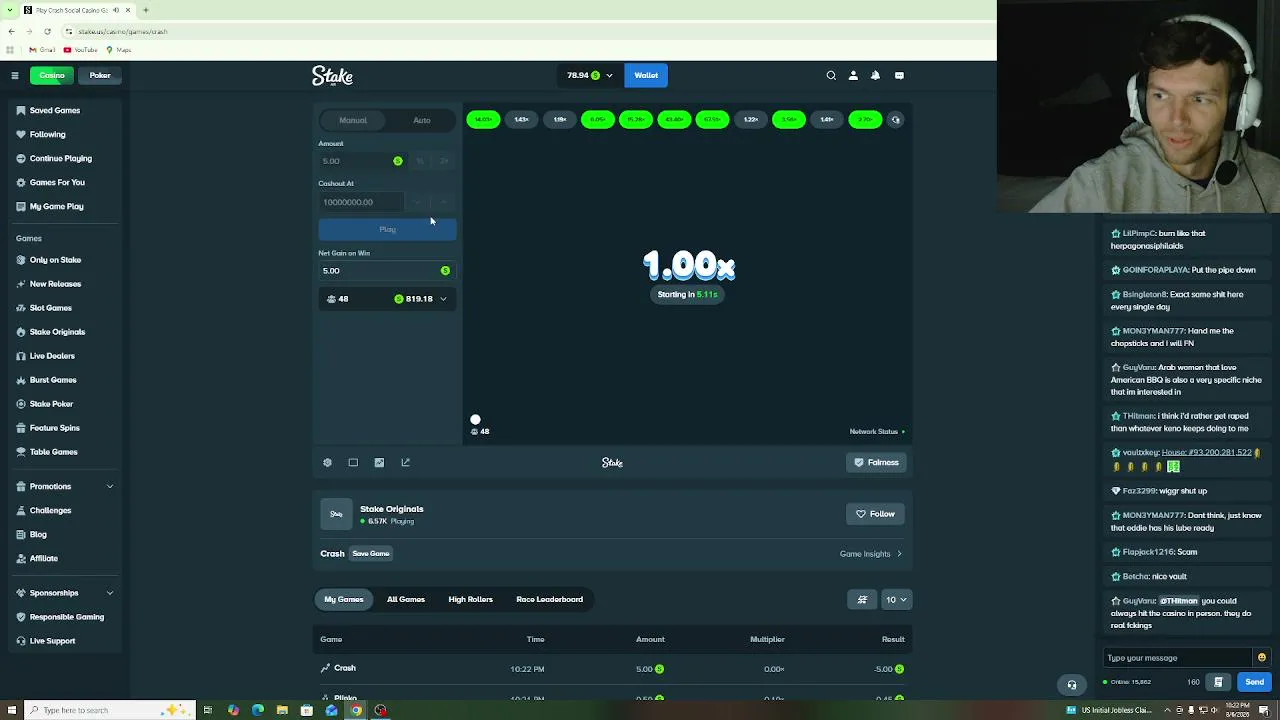Open the Fairness button
Viewport: 1280px width, 720px height.
[x=877, y=462]
